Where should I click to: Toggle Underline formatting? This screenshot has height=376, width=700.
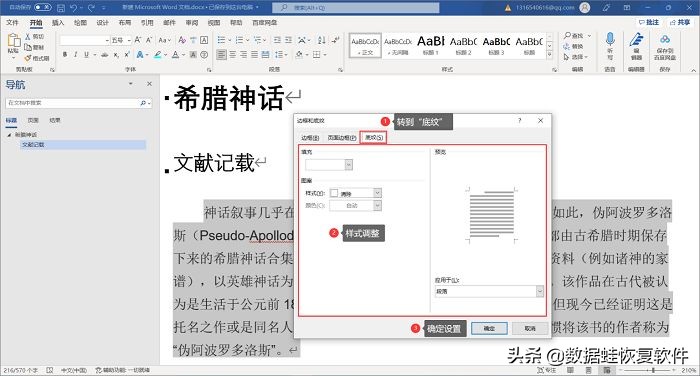pos(86,54)
